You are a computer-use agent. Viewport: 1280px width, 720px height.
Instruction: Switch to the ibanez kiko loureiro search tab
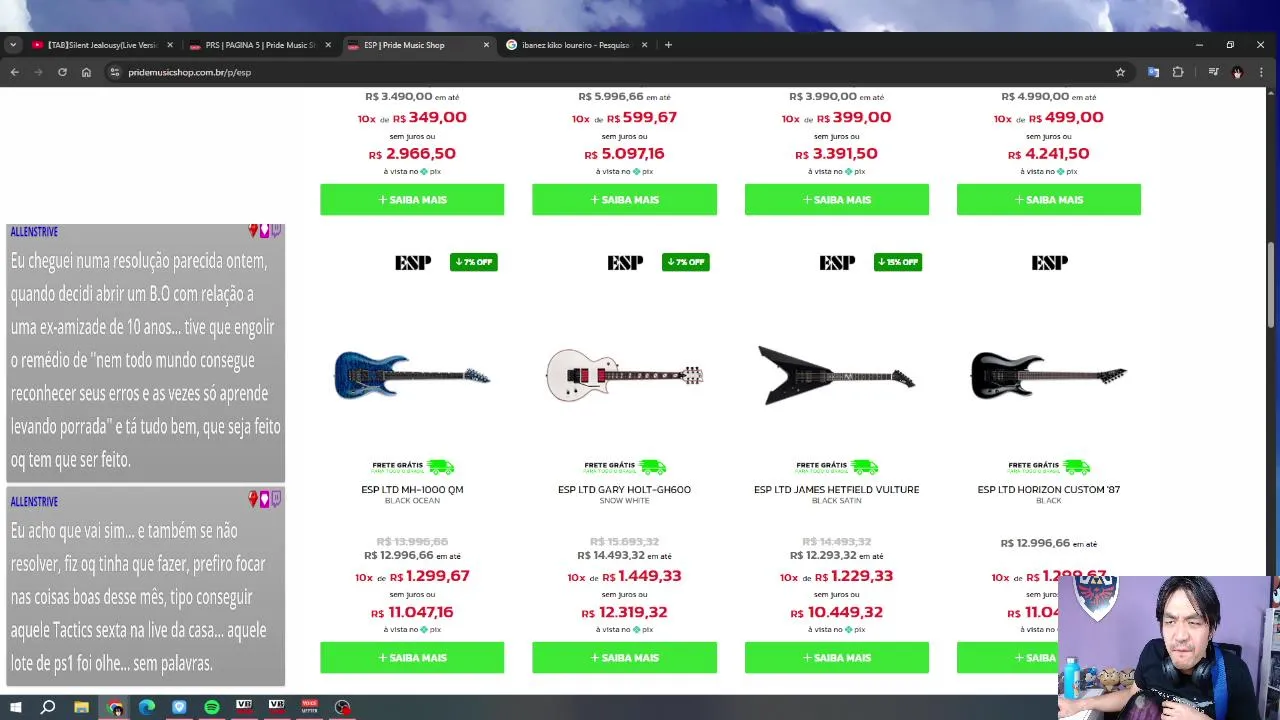tap(575, 45)
